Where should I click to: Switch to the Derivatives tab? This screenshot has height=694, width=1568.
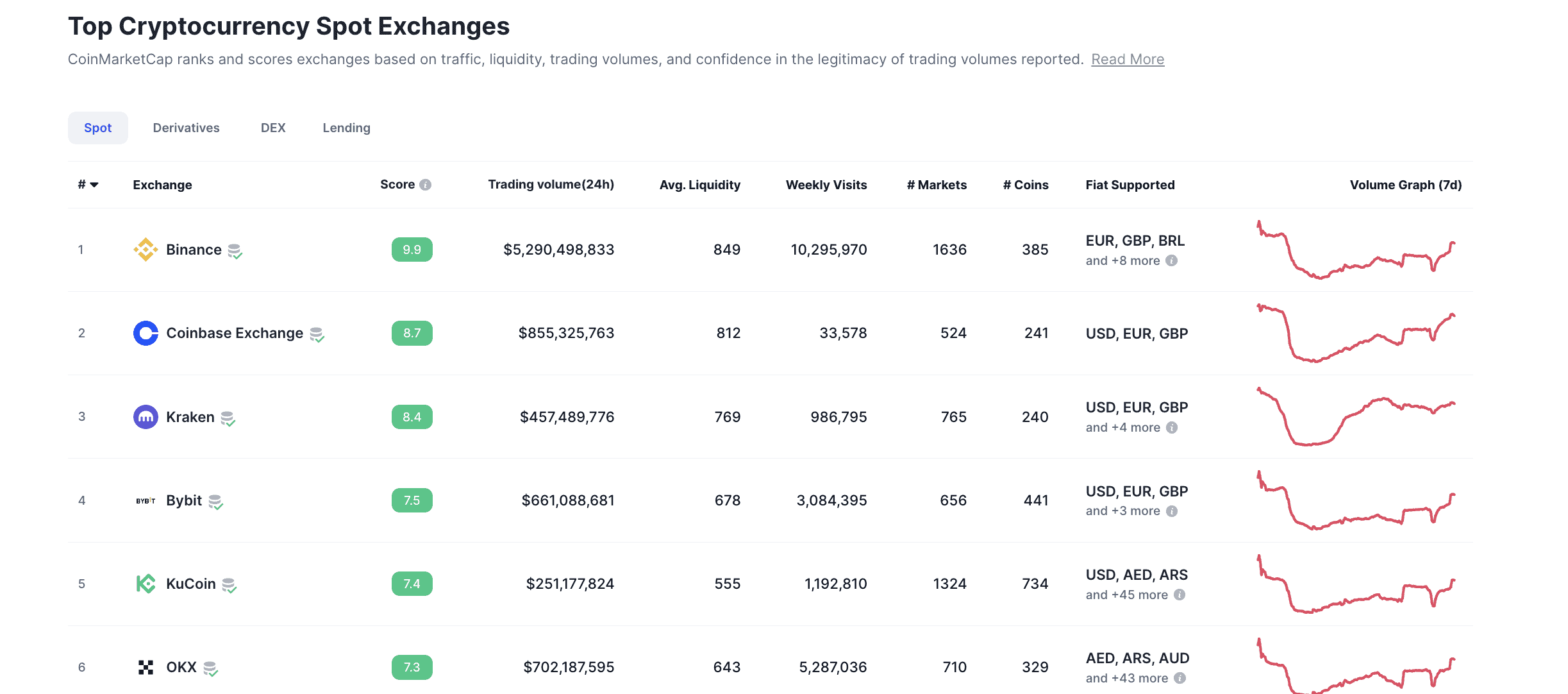(186, 128)
